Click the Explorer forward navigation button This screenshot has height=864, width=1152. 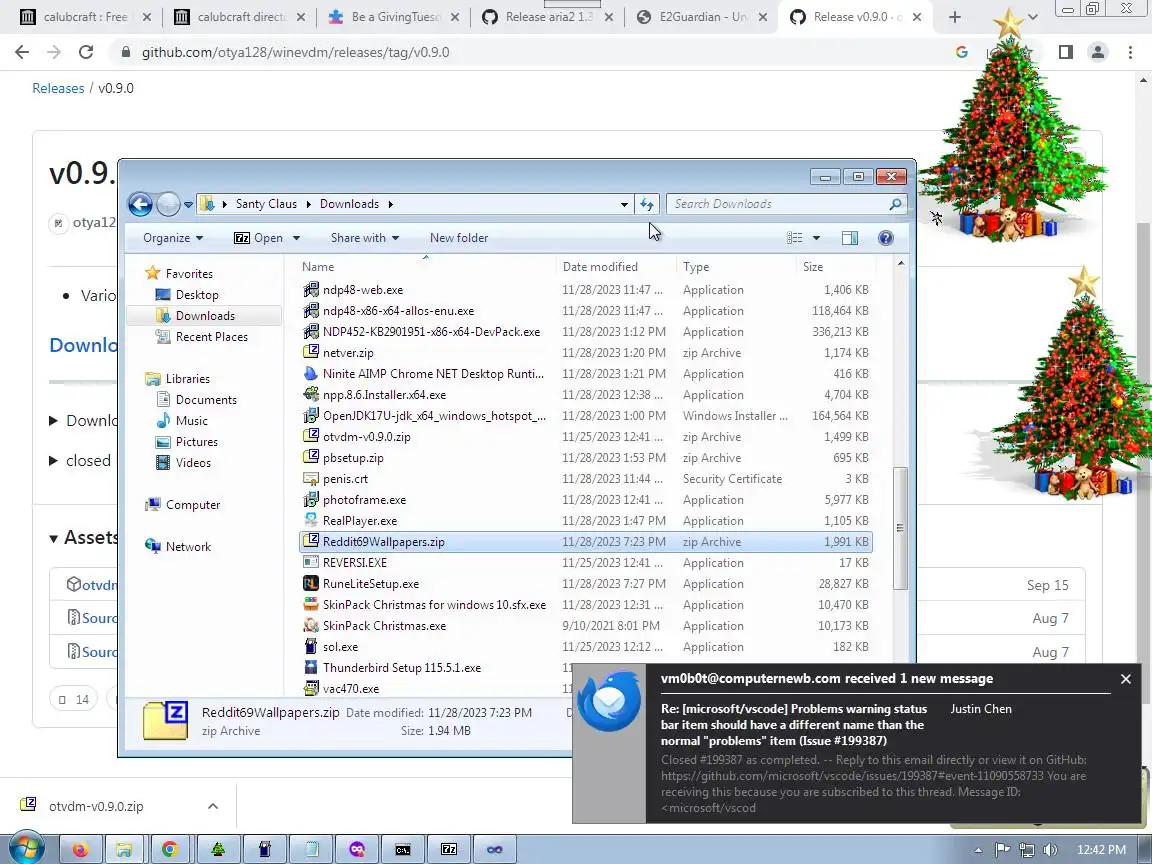click(168, 204)
